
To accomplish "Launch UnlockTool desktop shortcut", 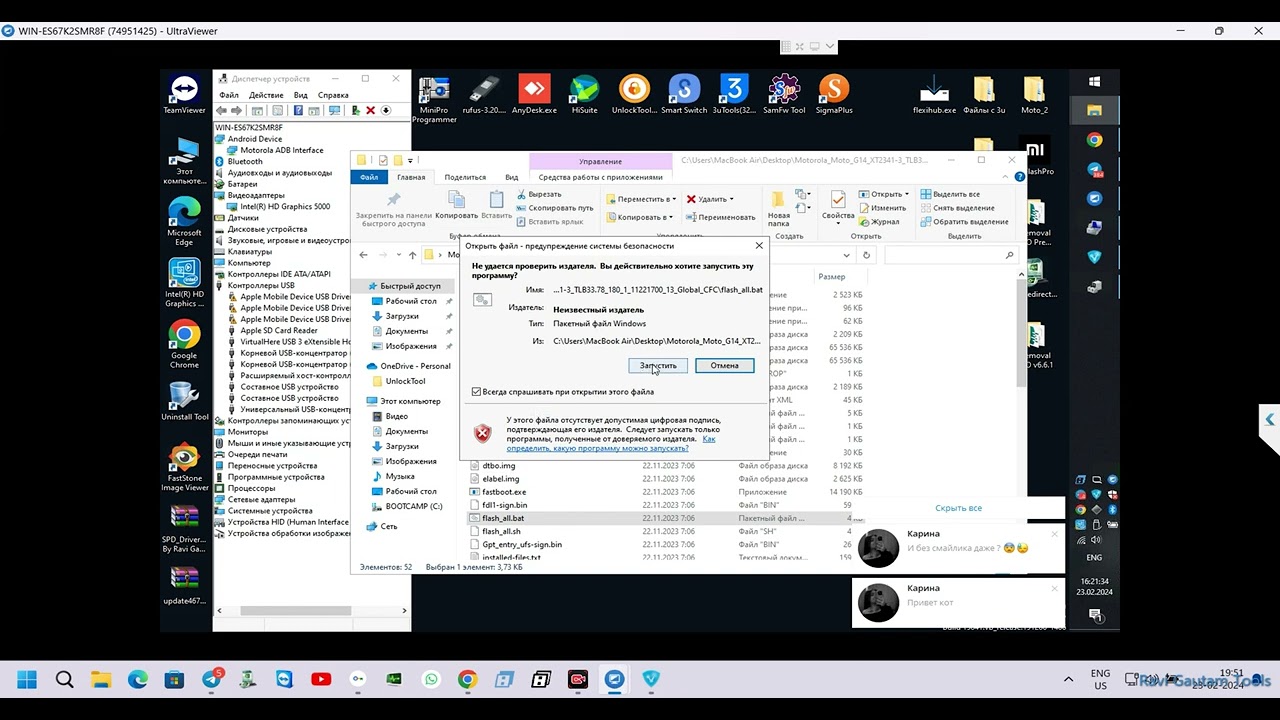I will pos(634,95).
